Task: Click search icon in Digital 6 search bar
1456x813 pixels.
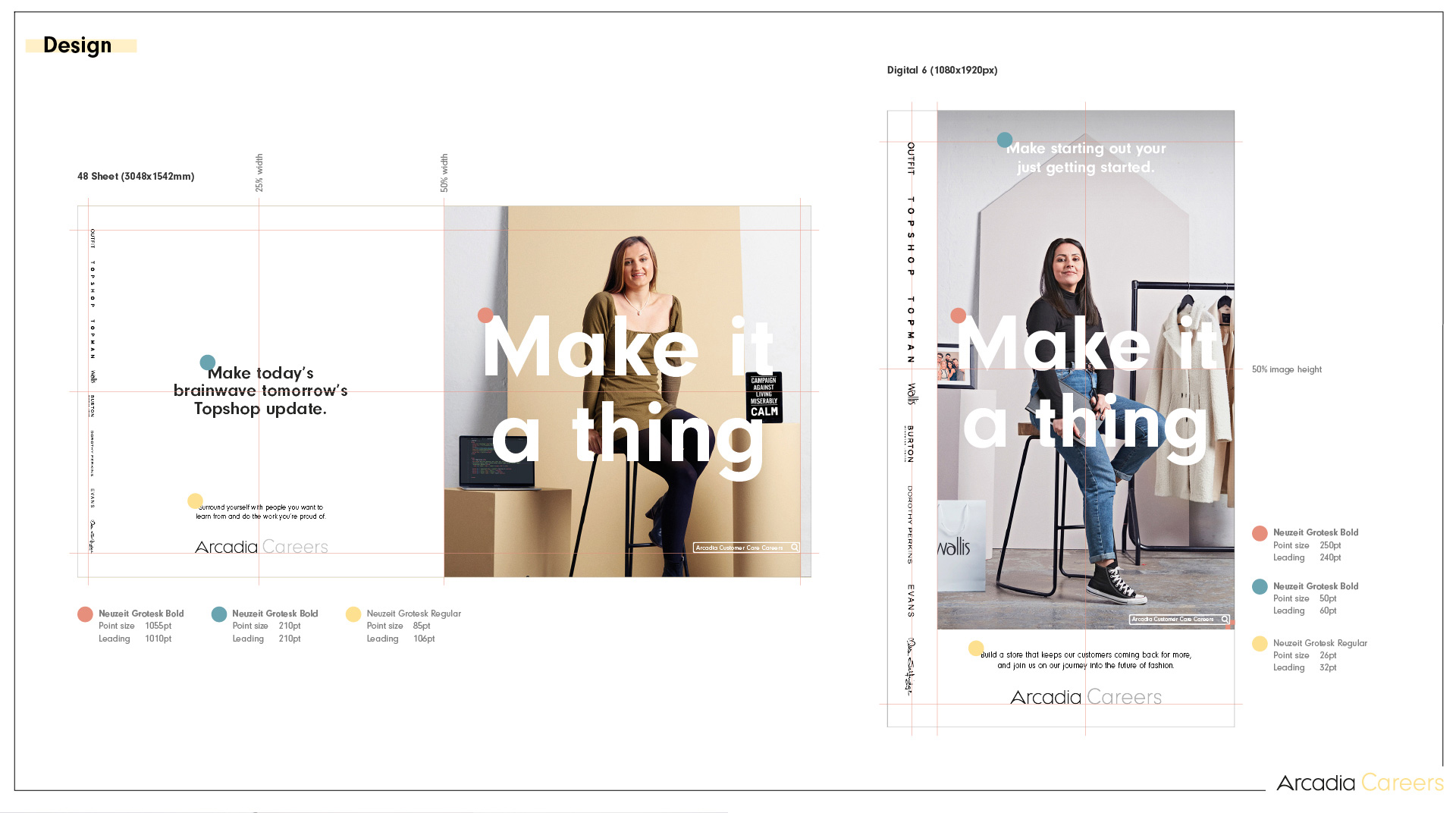Action: coord(1225,619)
